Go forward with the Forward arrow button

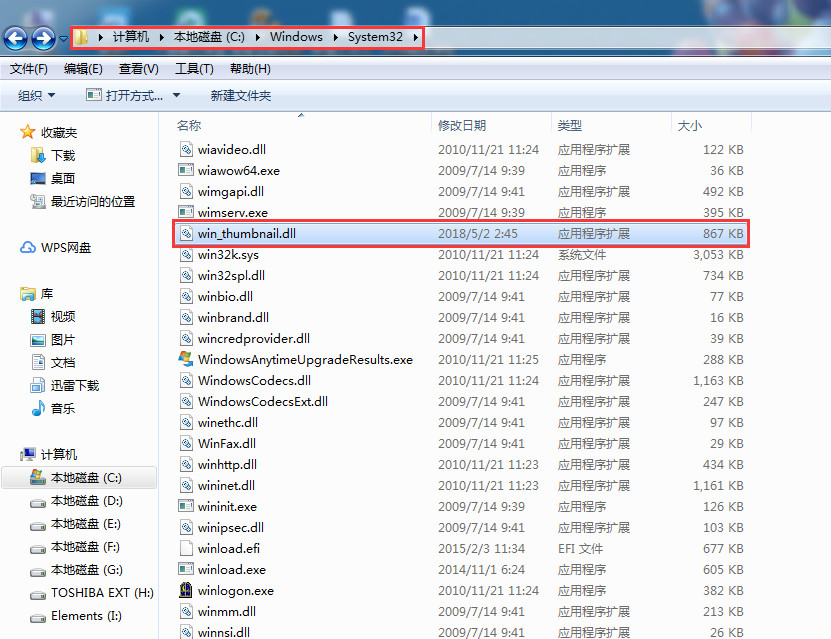[x=43, y=38]
